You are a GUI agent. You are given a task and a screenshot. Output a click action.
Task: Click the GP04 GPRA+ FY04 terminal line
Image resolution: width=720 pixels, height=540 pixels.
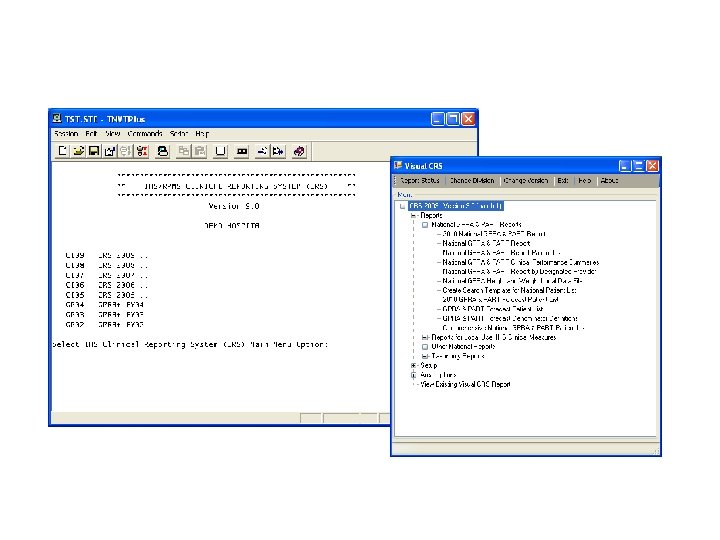105,305
